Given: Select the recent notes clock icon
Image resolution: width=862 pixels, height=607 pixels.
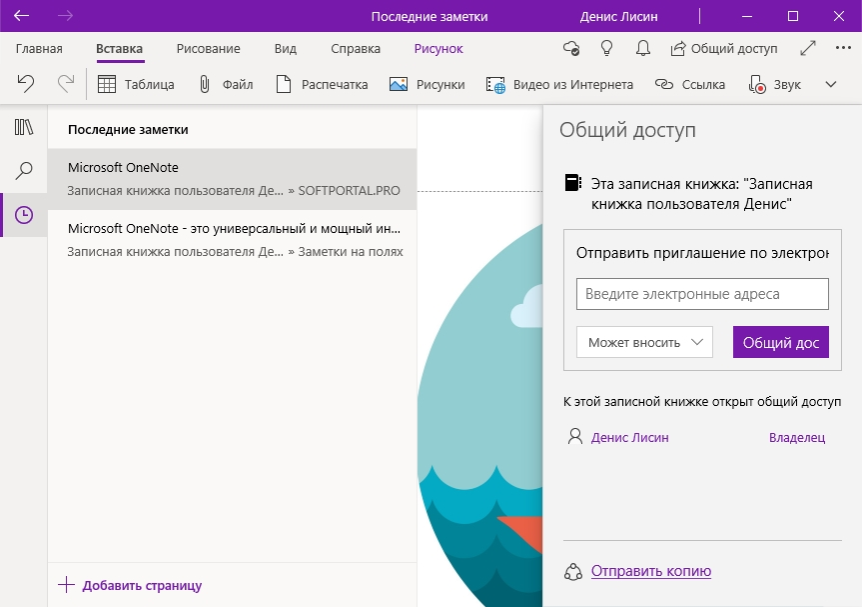Looking at the screenshot, I should [x=24, y=215].
